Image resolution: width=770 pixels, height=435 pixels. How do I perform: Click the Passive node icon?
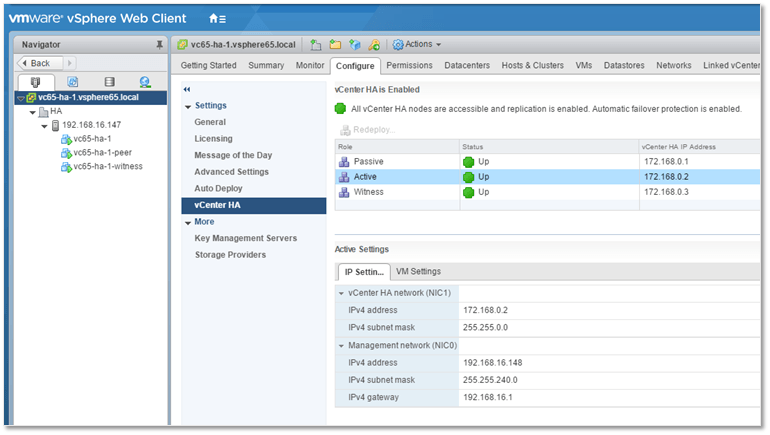pyautogui.click(x=344, y=162)
